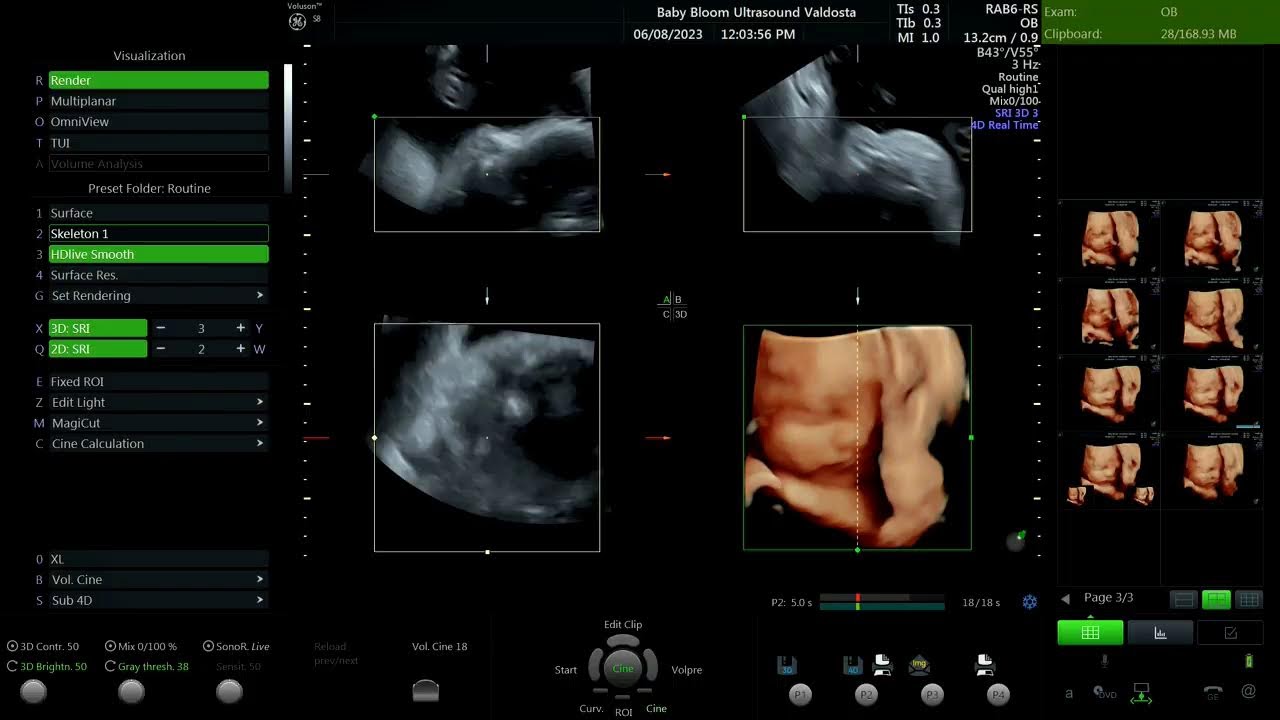Click the vertical grayscale bar
The image size is (1280, 720).
pyautogui.click(x=288, y=128)
